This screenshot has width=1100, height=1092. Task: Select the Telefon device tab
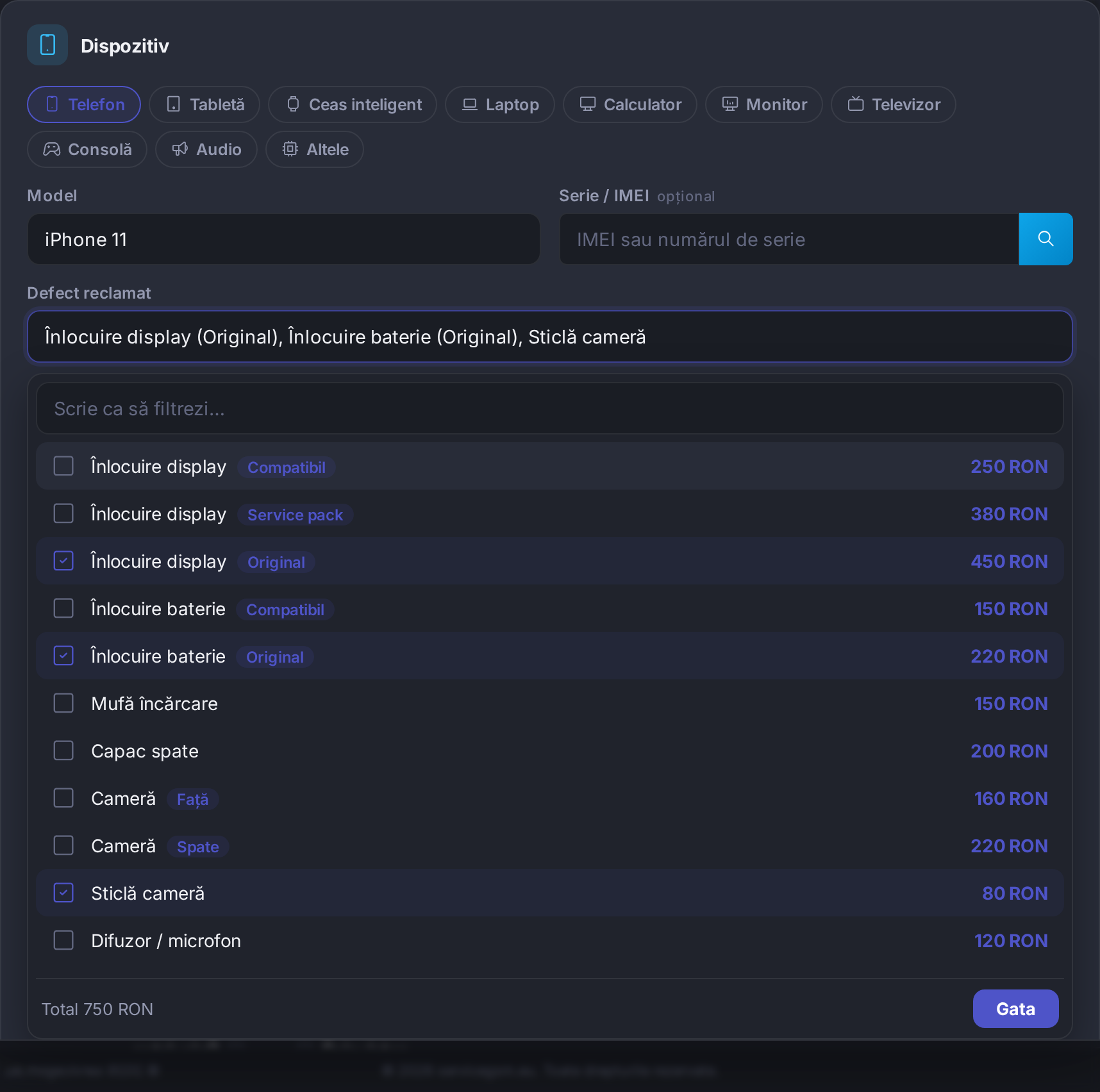[x=84, y=104]
